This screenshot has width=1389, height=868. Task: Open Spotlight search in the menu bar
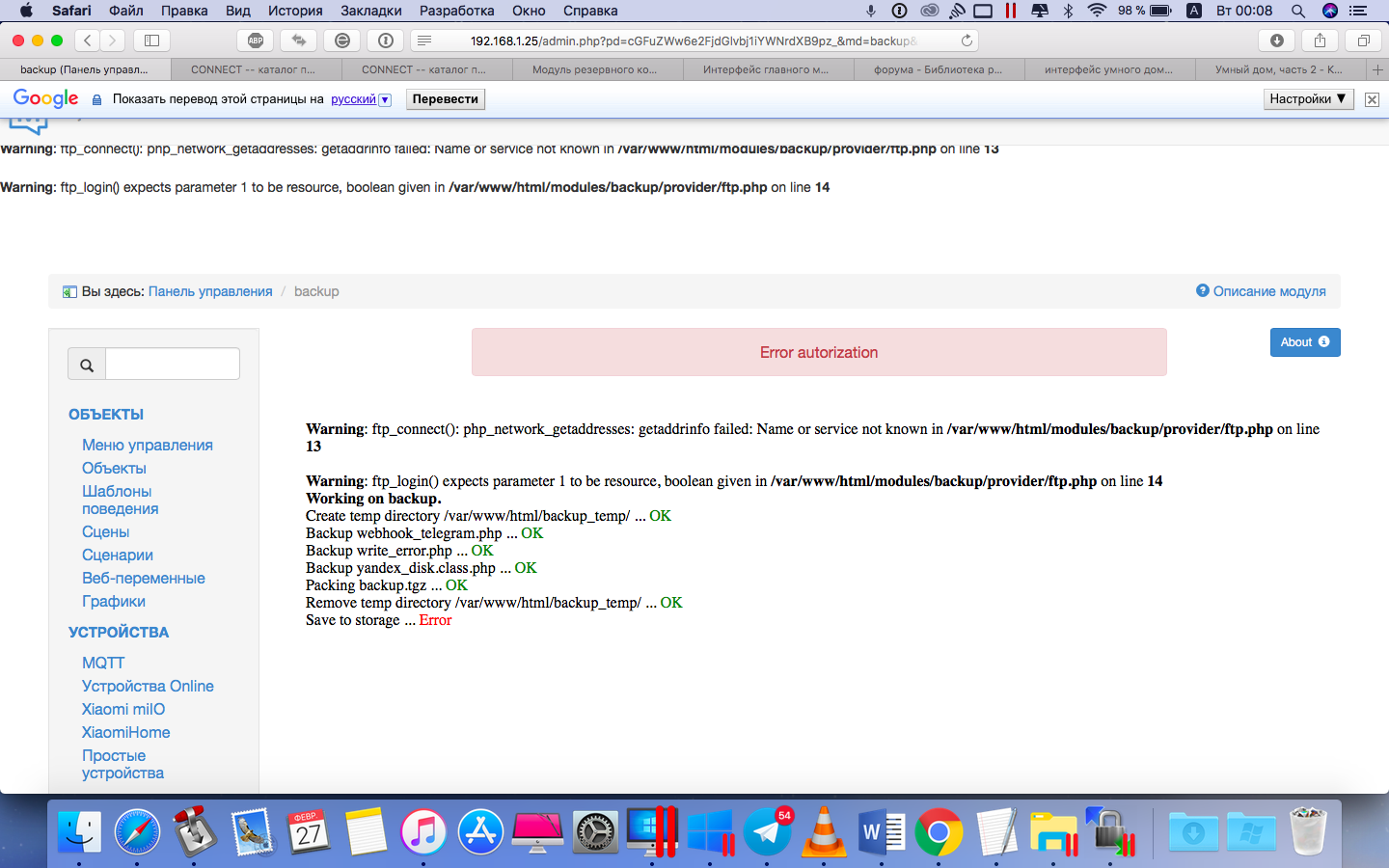1298,11
